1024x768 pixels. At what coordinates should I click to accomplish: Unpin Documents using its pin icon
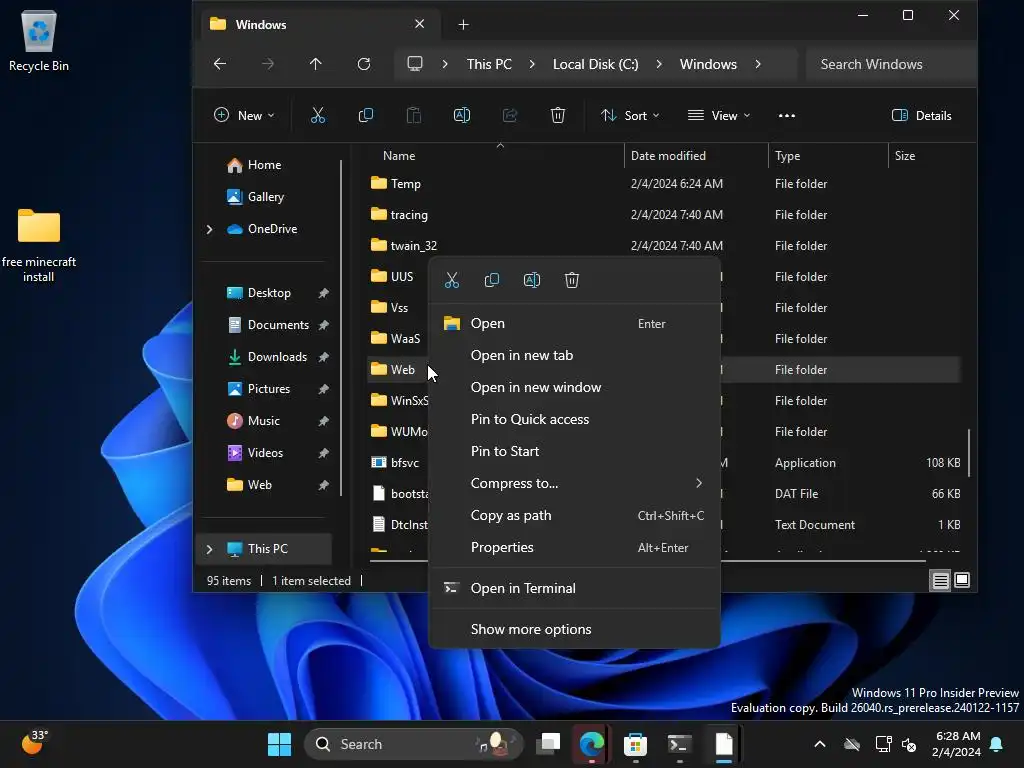click(x=323, y=325)
